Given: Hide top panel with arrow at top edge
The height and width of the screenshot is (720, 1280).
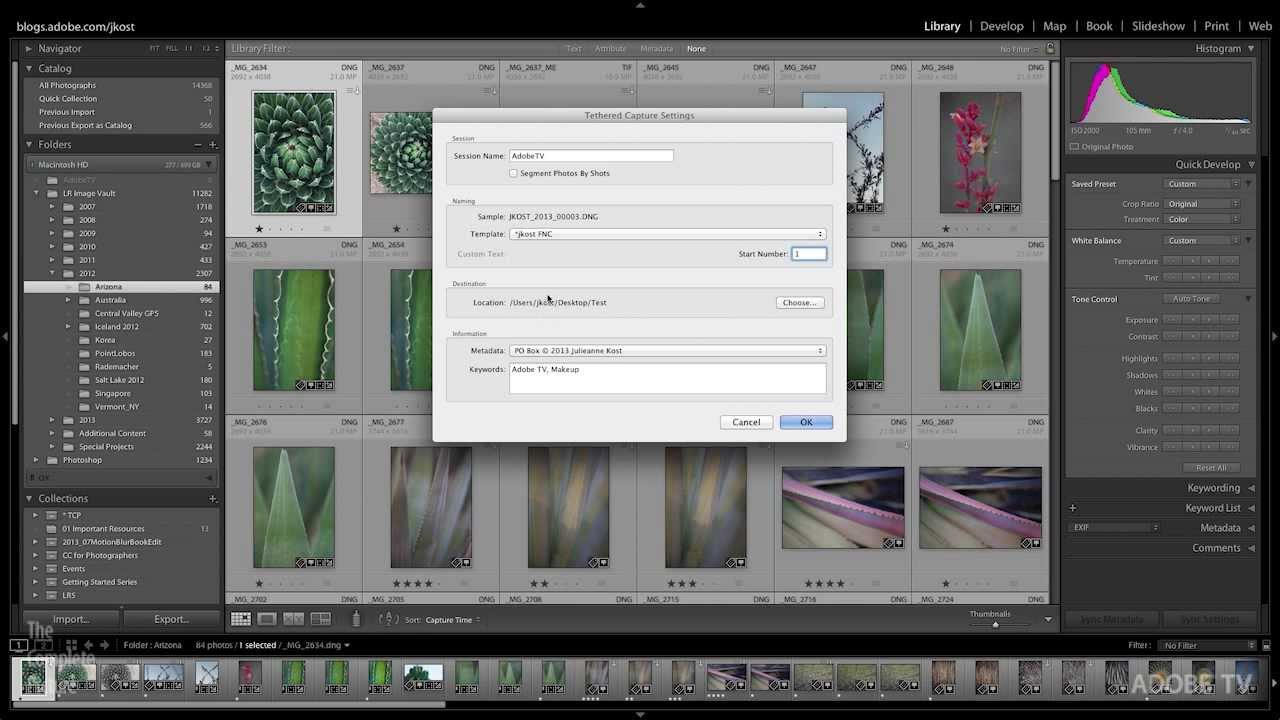Looking at the screenshot, I should [640, 5].
